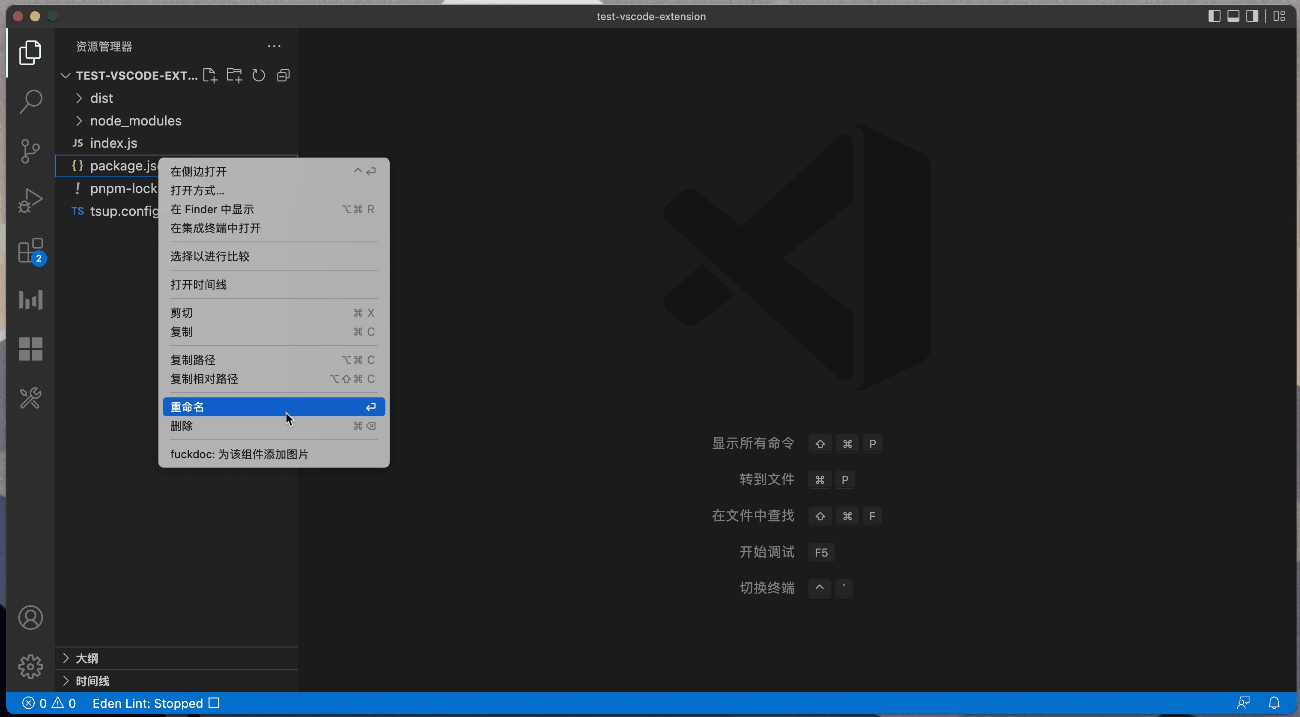Screen dimensions: 1300x717
Task: Choose 在侧边打开 from context menu
Action: point(273,172)
